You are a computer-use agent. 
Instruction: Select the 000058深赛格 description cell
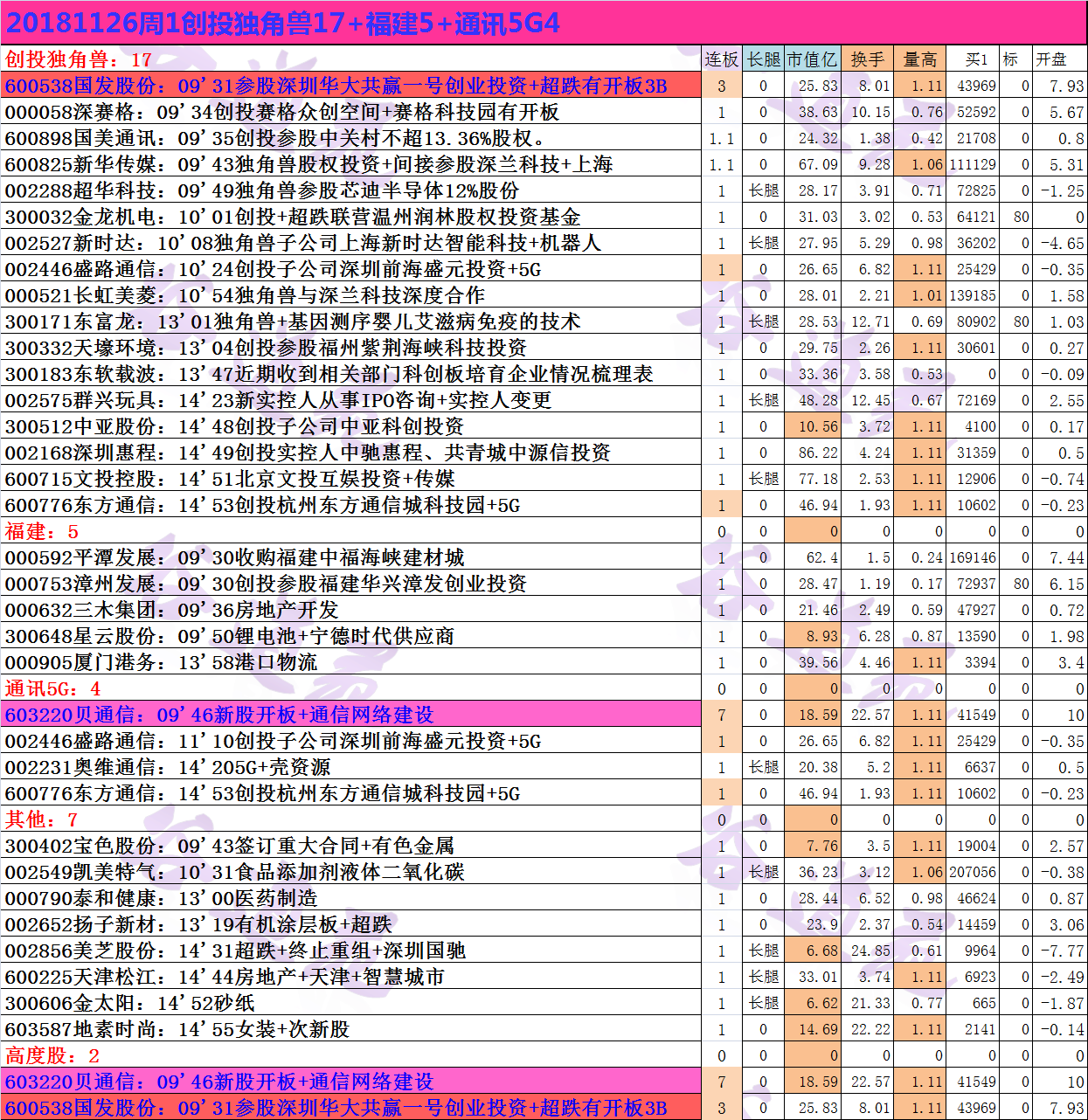[351, 112]
